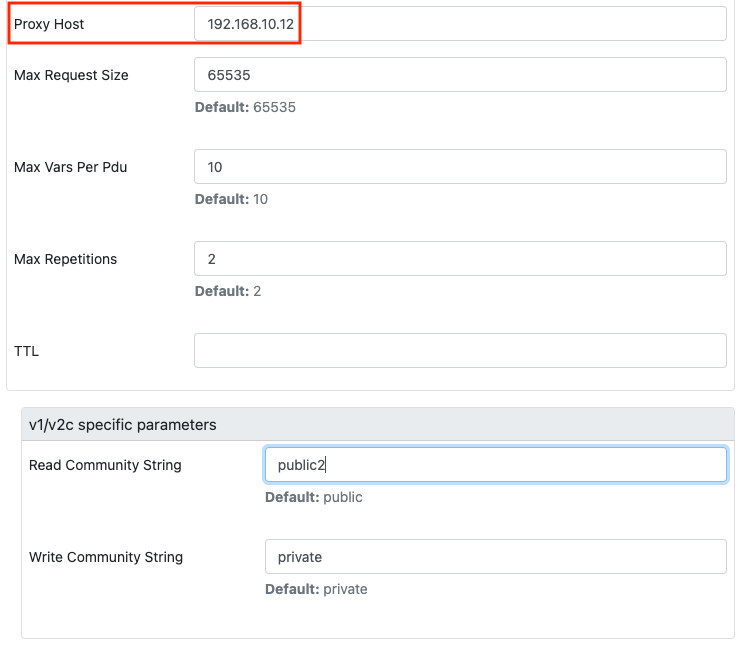Click the "Default: 2" hint text

228,291
